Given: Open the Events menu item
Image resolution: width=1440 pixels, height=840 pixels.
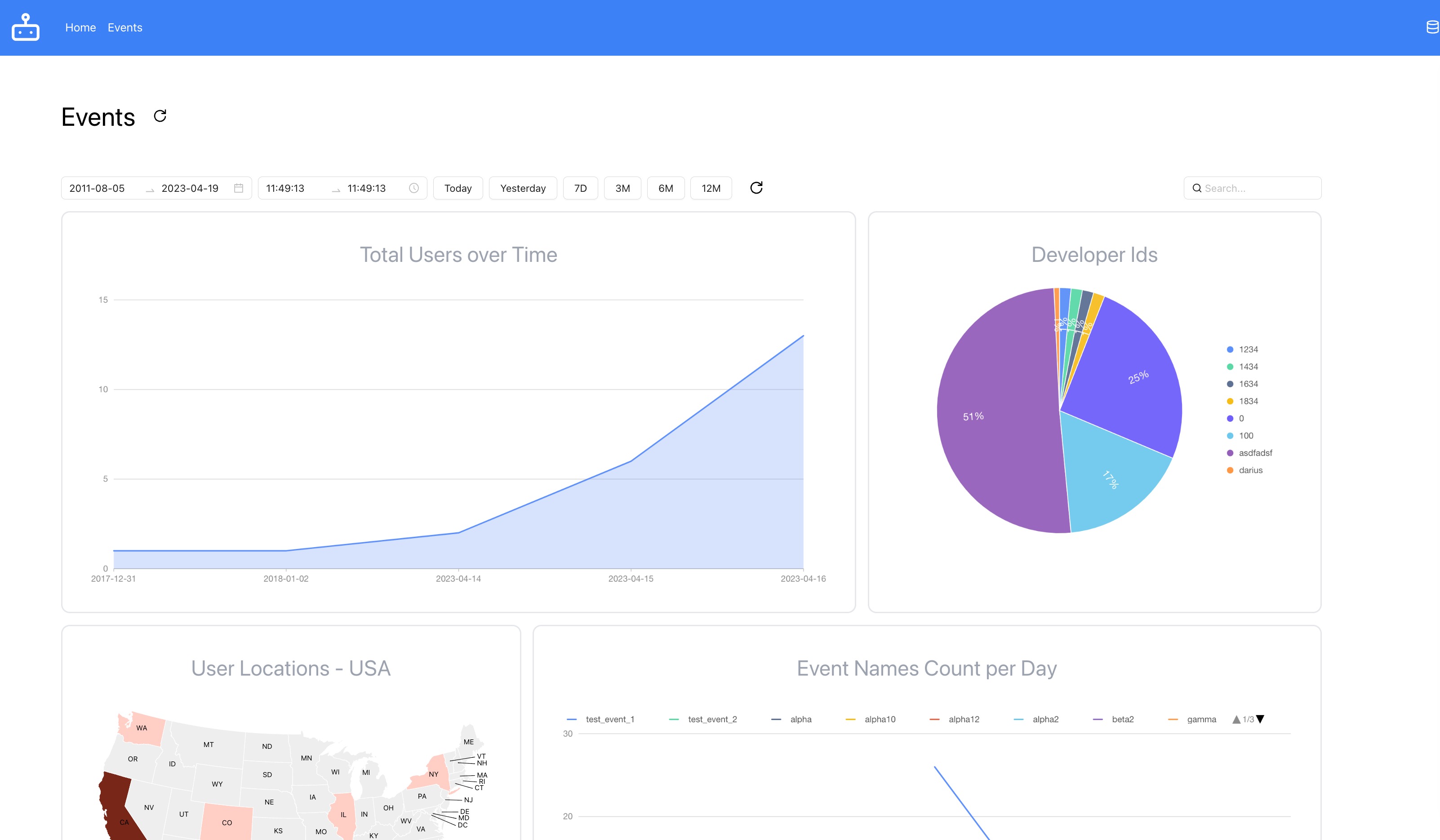Looking at the screenshot, I should click(125, 27).
